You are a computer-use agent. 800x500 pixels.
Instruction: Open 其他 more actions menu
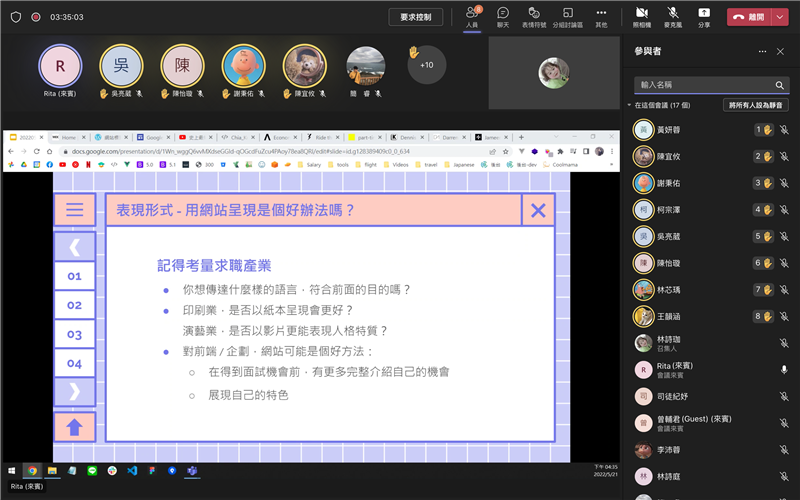pyautogui.click(x=601, y=15)
